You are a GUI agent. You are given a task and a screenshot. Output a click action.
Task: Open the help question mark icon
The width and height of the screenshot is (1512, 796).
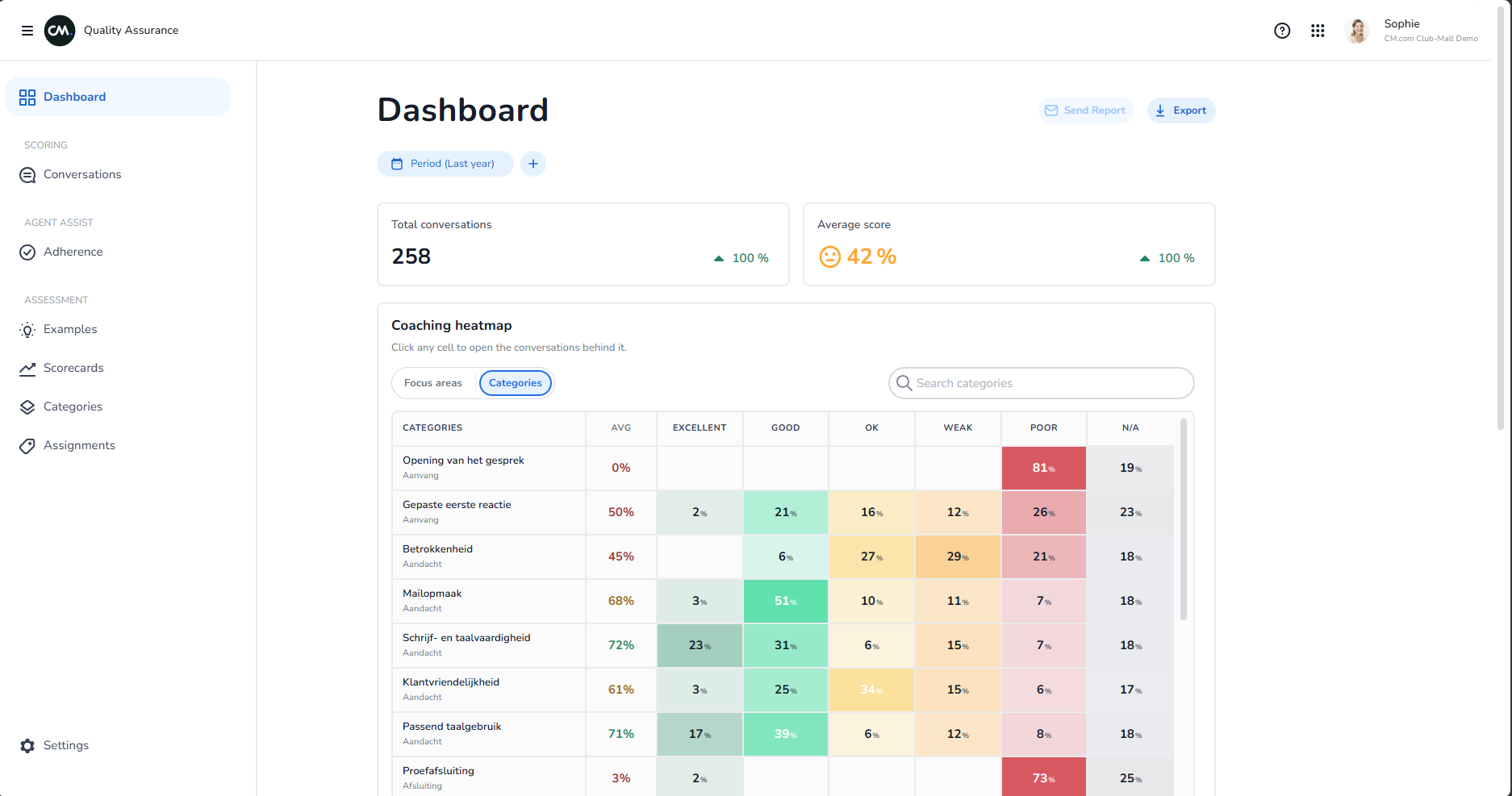pos(1282,31)
